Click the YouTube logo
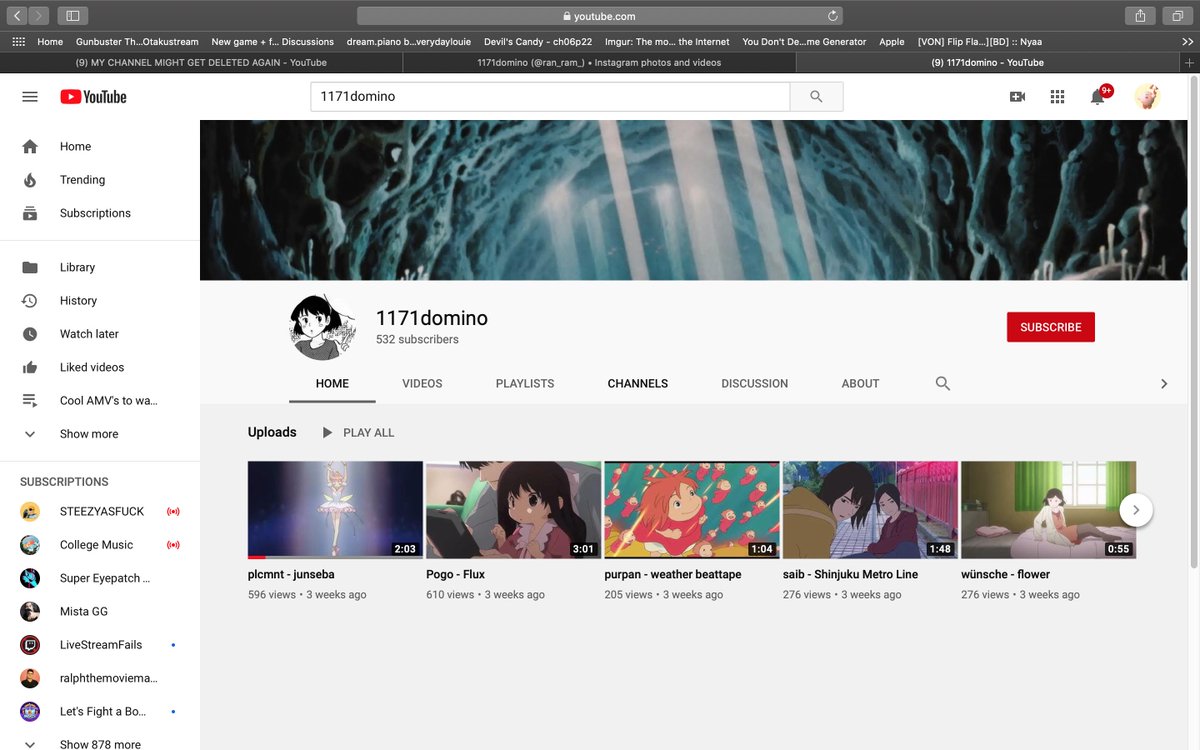The image size is (1200, 750). click(93, 97)
